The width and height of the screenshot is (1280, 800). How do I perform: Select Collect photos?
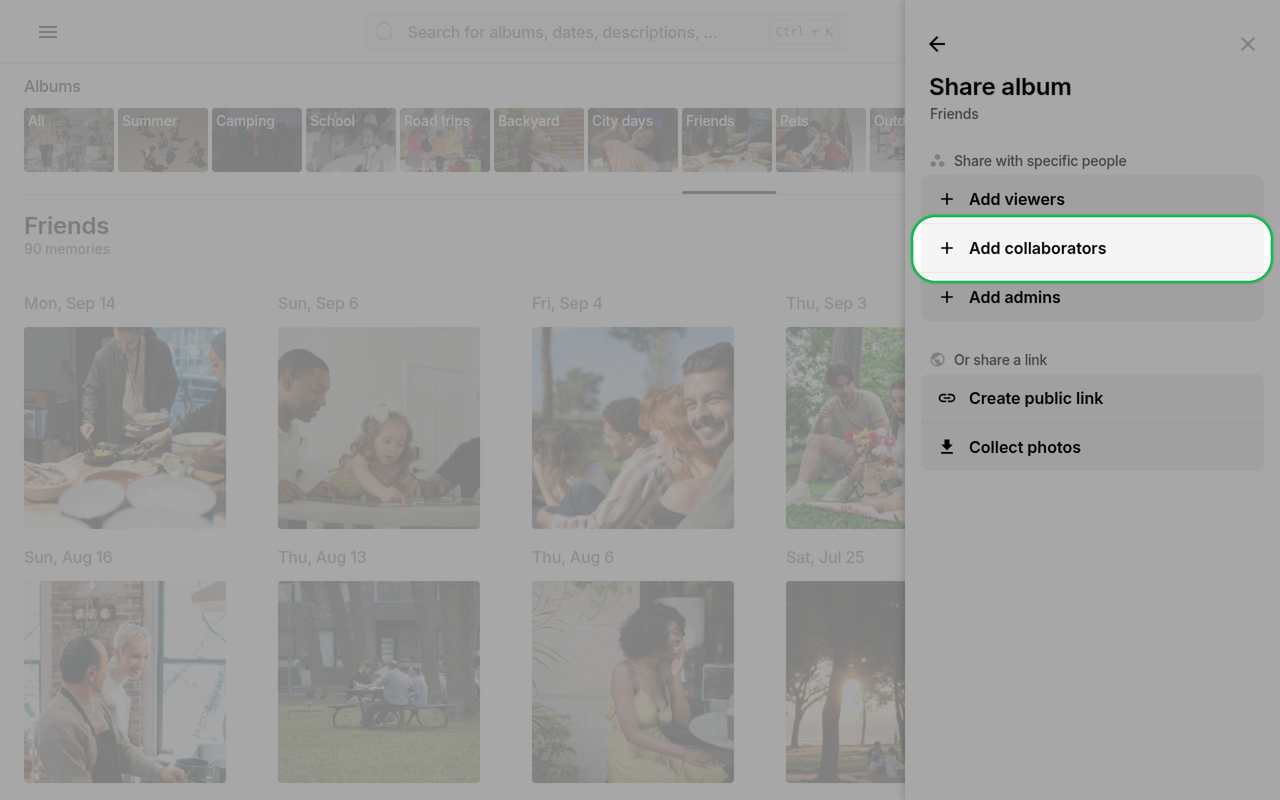1092,447
